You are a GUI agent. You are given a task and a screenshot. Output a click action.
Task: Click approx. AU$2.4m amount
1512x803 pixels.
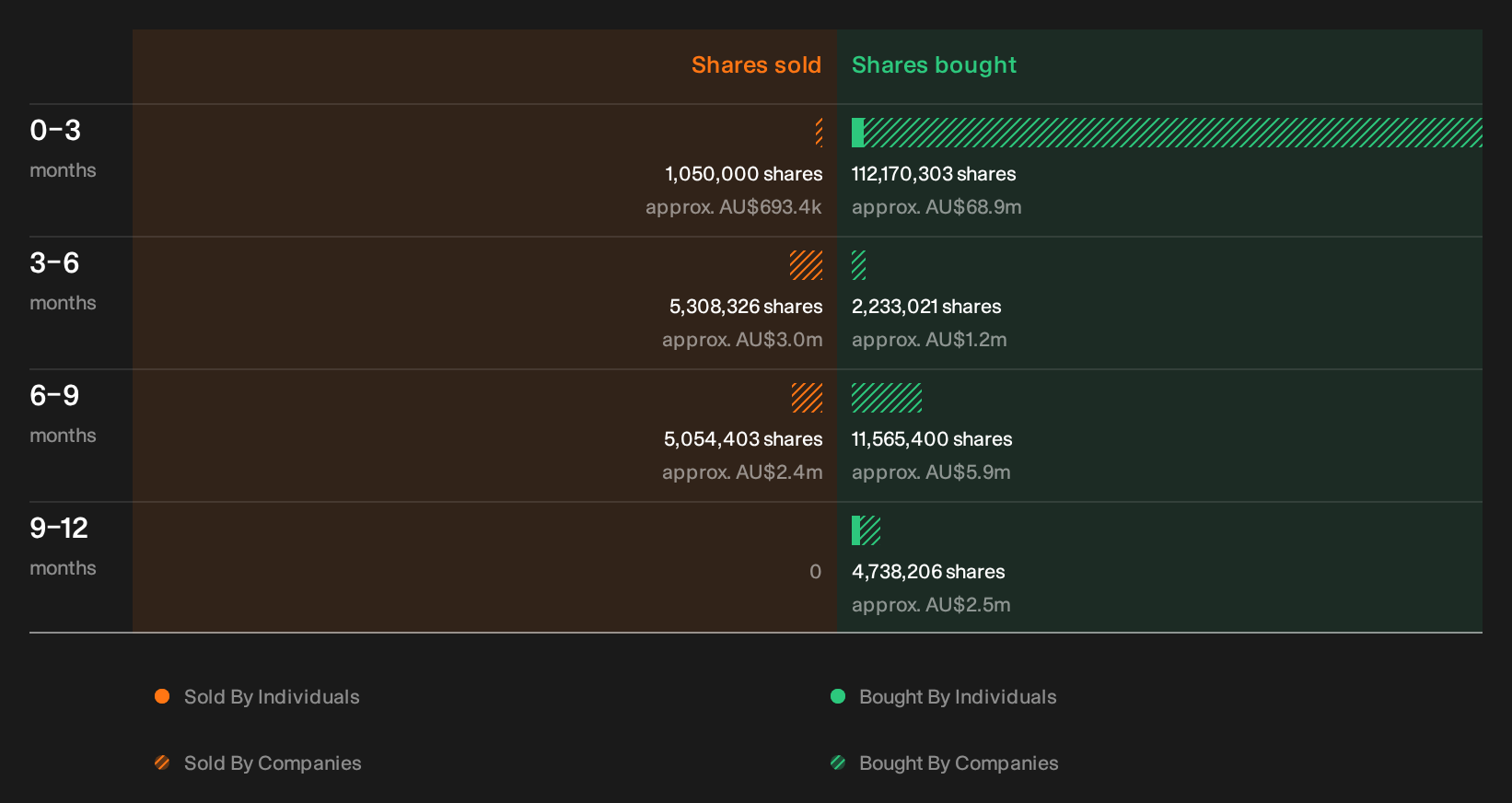pos(742,472)
